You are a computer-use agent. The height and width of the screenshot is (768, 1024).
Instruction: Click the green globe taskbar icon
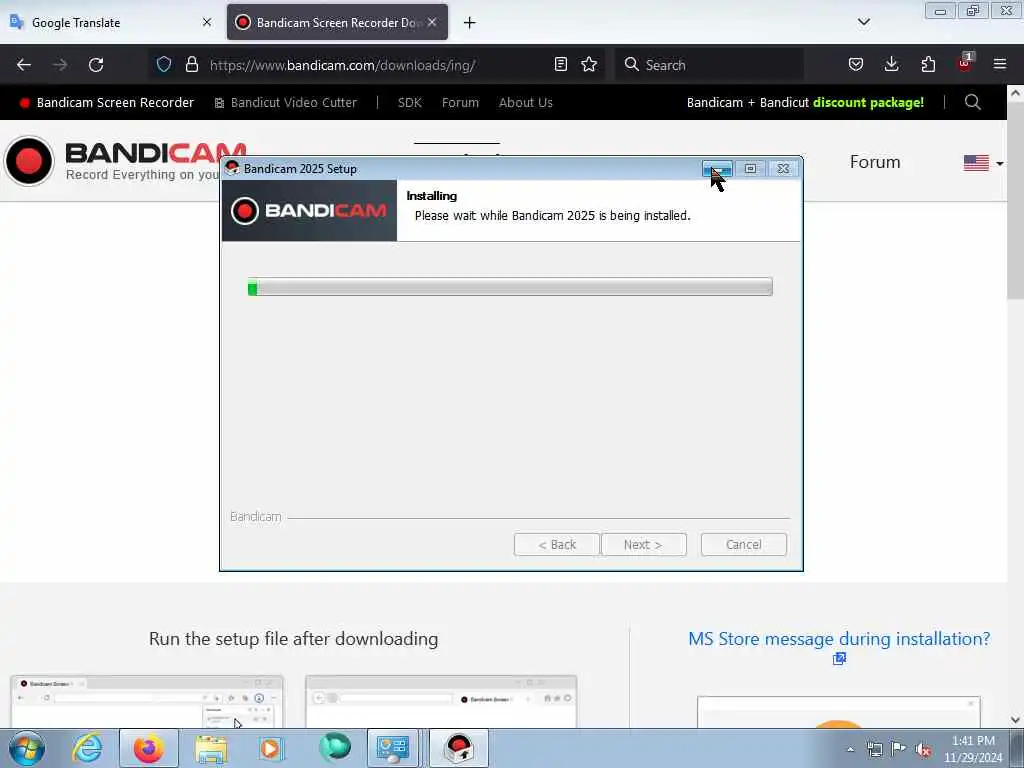(x=334, y=747)
